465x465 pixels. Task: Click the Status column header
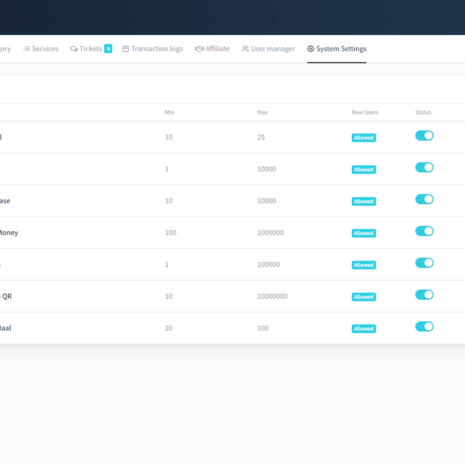tap(423, 112)
